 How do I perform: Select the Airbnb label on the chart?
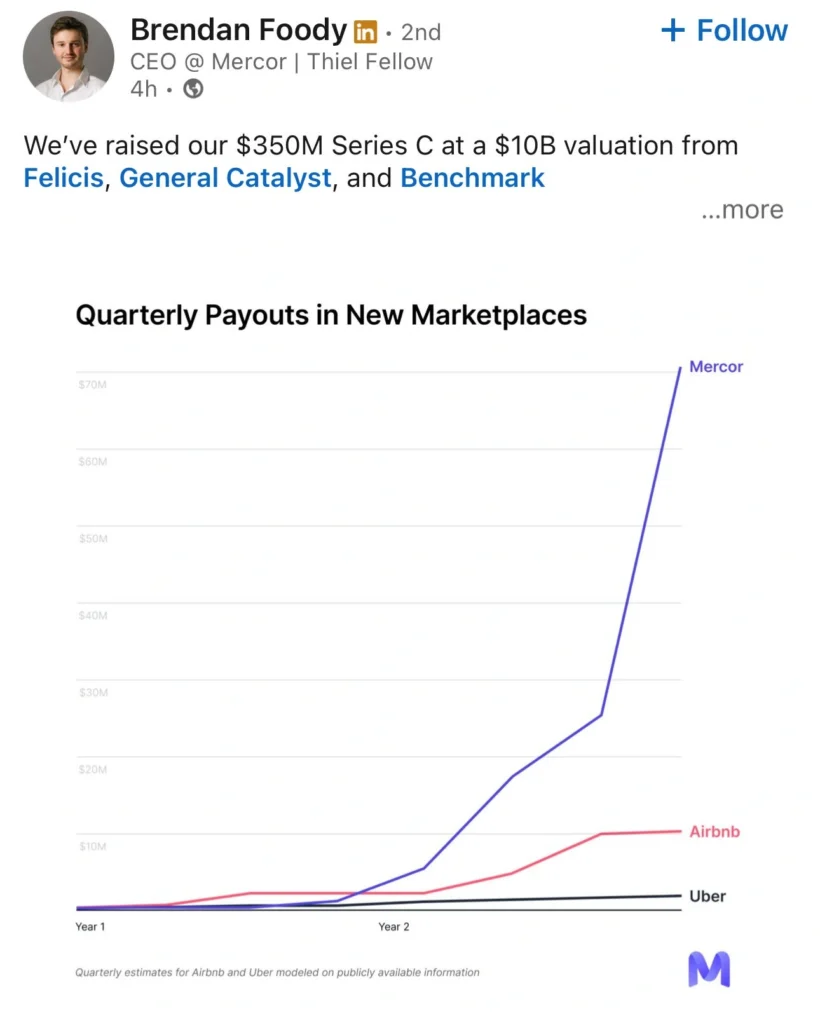[x=713, y=831]
